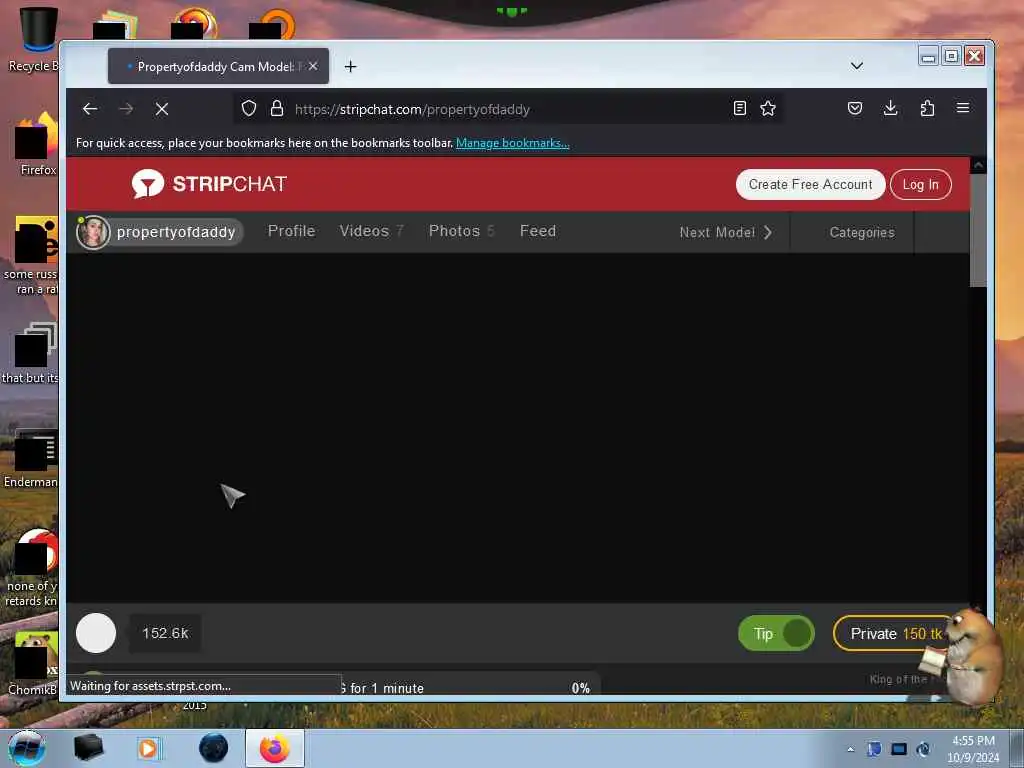
Task: Open the Profile tab
Action: (291, 231)
